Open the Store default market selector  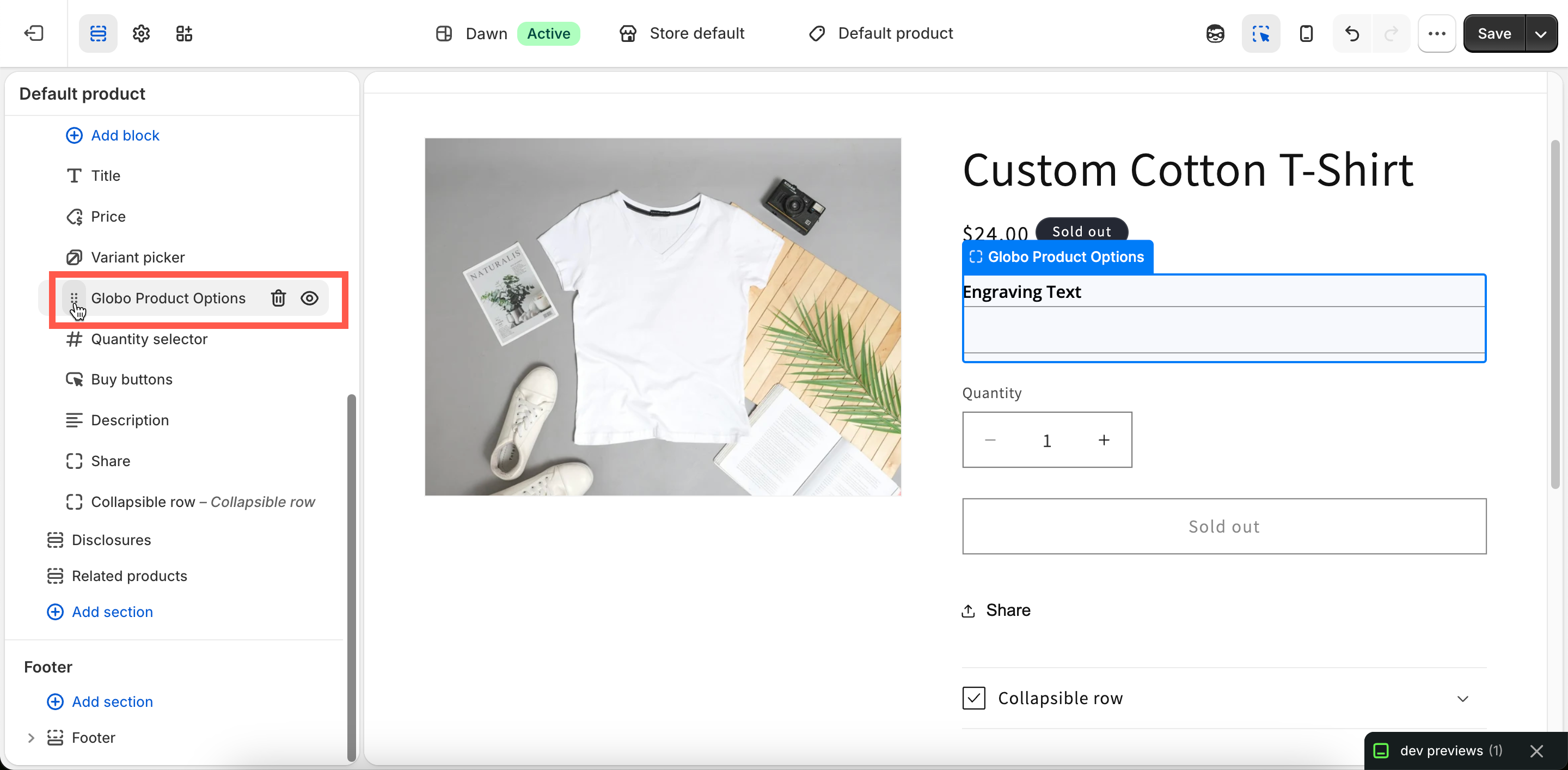682,33
